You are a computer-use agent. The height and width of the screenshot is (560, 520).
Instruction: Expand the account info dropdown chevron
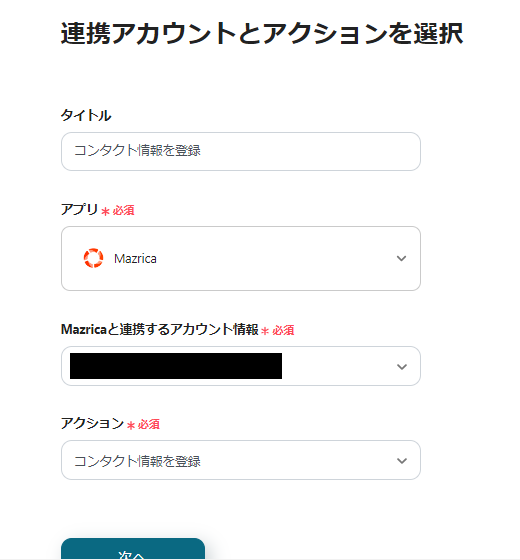coord(401,367)
